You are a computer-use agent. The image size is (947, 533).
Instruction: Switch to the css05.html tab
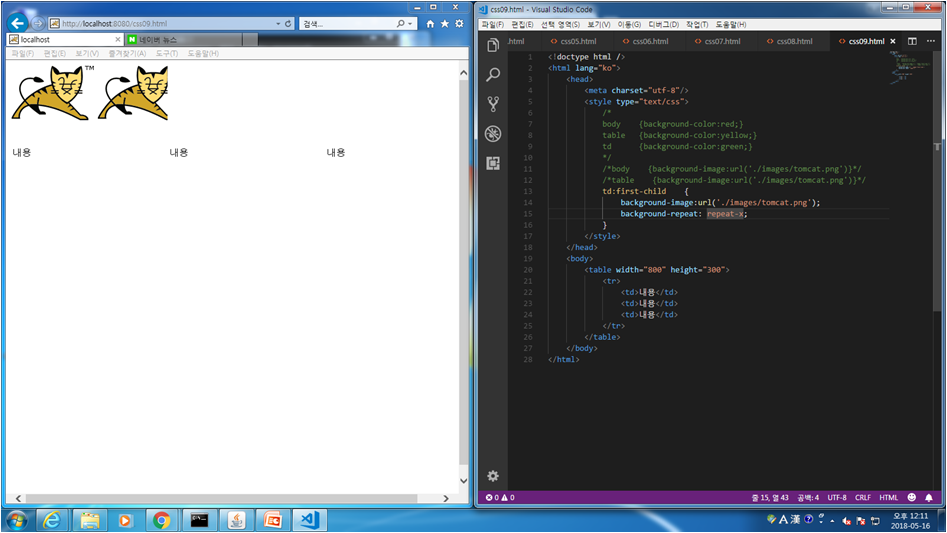tap(578, 41)
